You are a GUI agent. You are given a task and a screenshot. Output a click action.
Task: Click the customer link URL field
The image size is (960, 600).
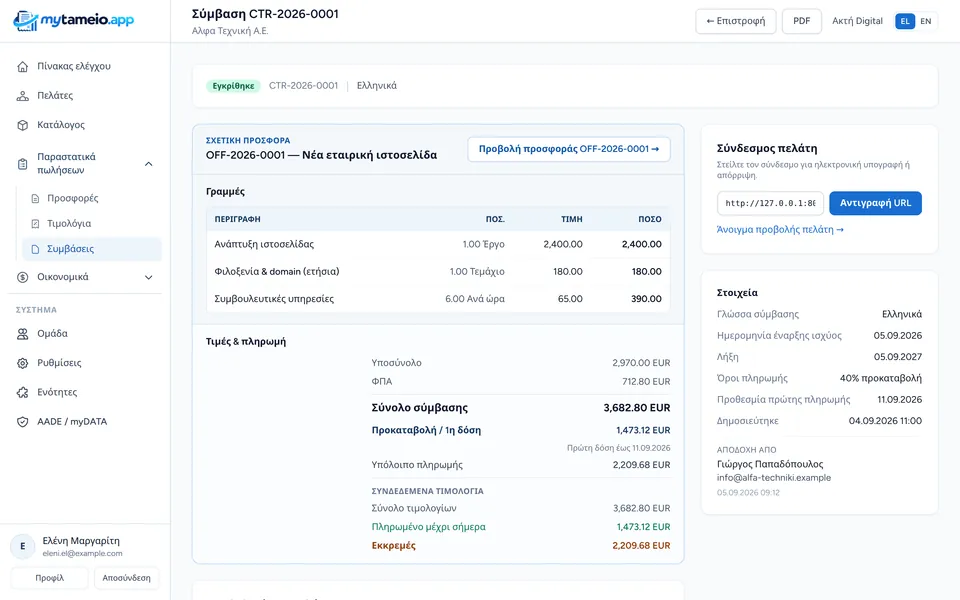tap(770, 203)
